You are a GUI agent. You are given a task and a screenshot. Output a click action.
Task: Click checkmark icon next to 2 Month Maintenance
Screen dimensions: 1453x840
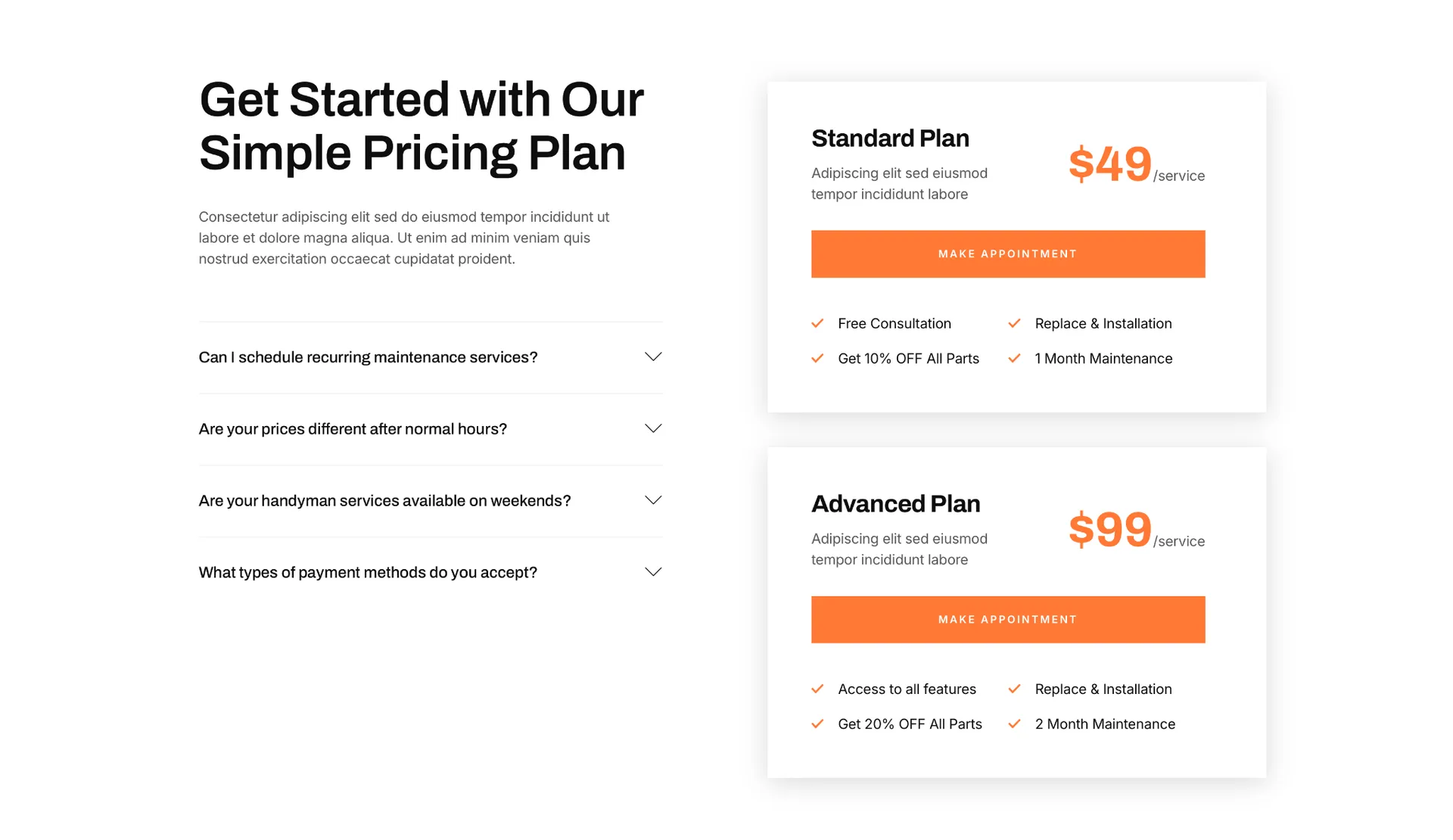1014,723
